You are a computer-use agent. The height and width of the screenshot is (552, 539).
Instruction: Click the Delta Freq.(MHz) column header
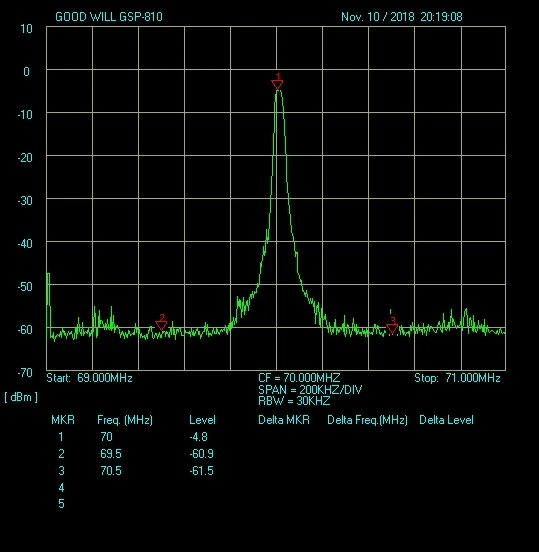pyautogui.click(x=367, y=420)
